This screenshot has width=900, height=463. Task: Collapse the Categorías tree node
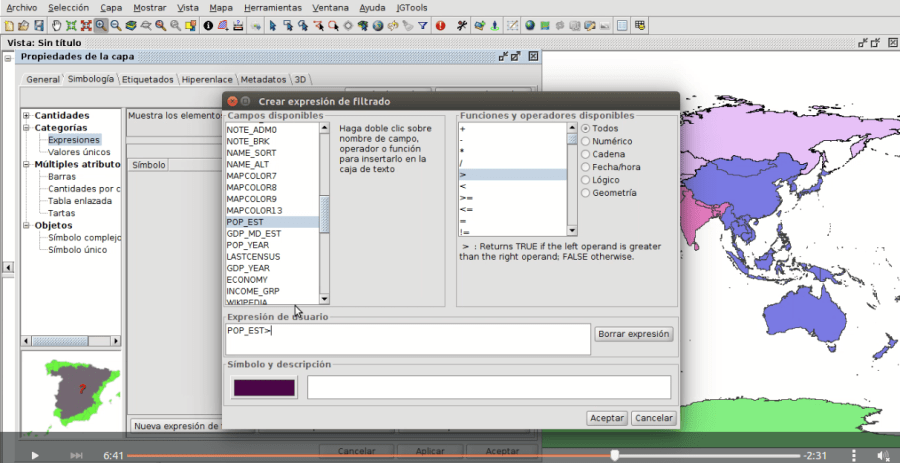tap(26, 128)
